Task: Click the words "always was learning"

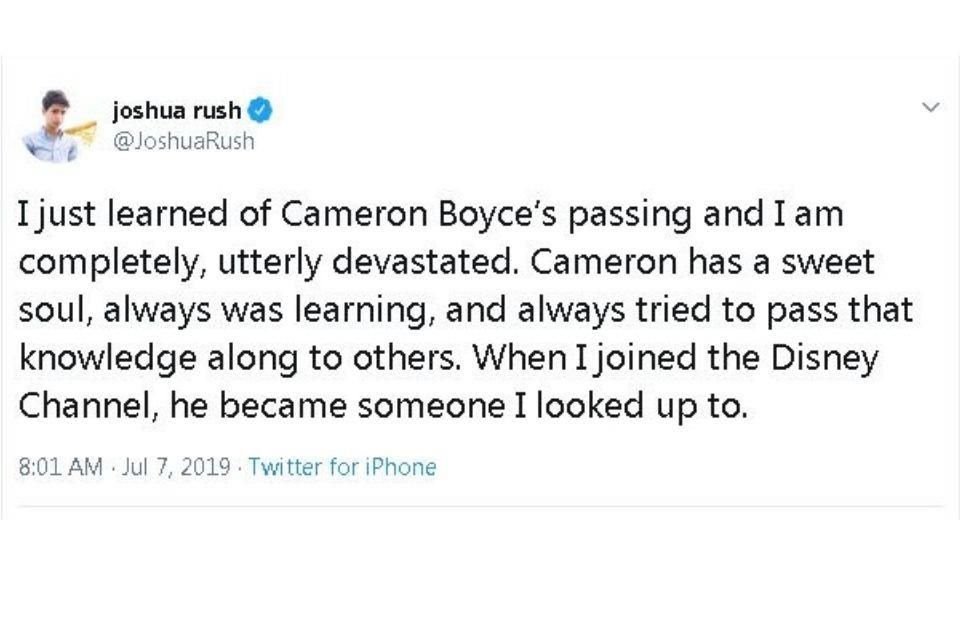Action: point(264,311)
